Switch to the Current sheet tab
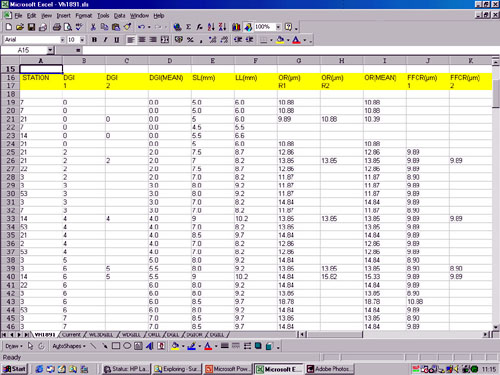Image resolution: width=500 pixels, height=375 pixels. point(71,334)
